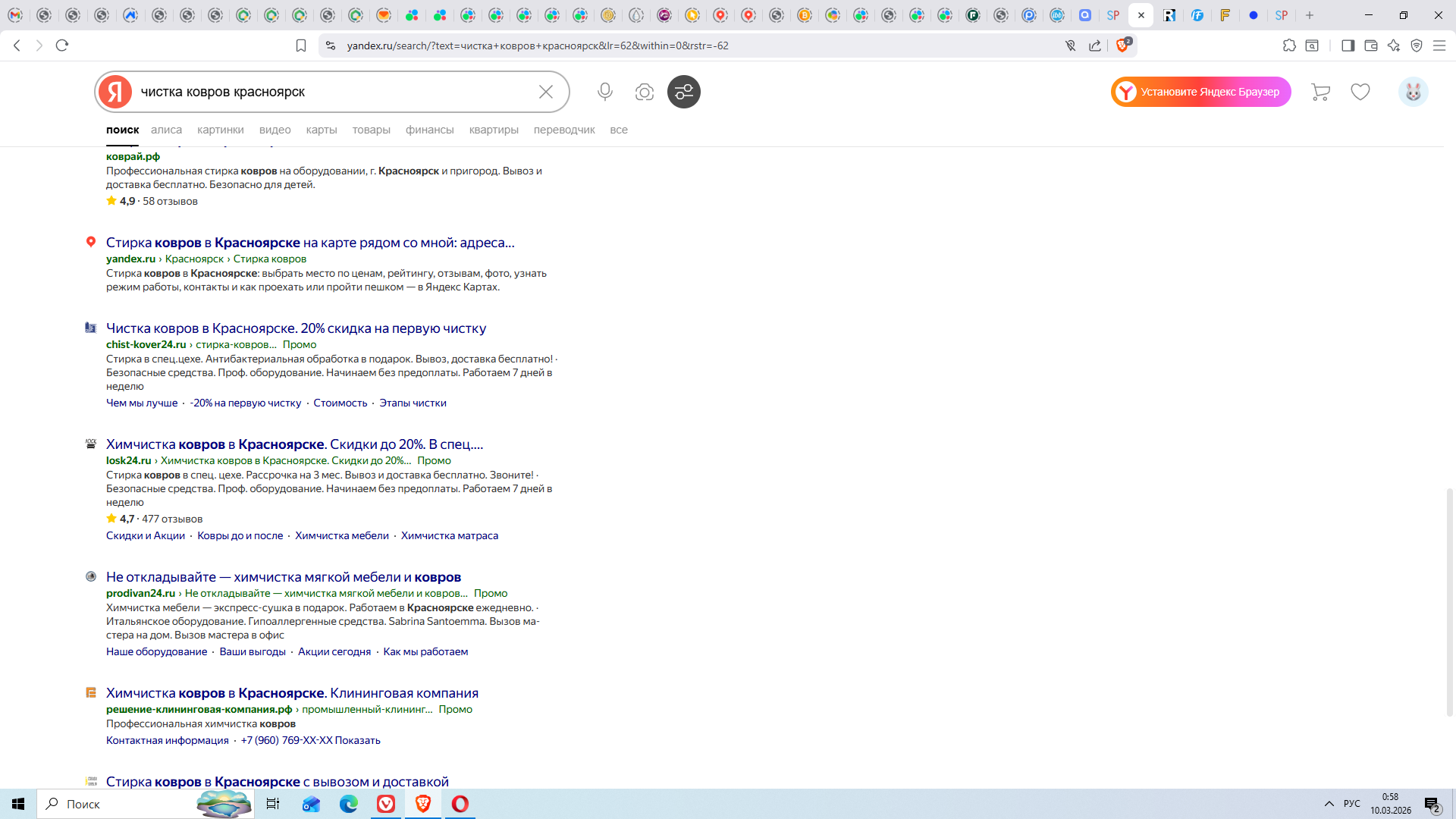Viewport: 1456px width, 819px height.
Task: Clear the search query with X
Action: click(545, 92)
